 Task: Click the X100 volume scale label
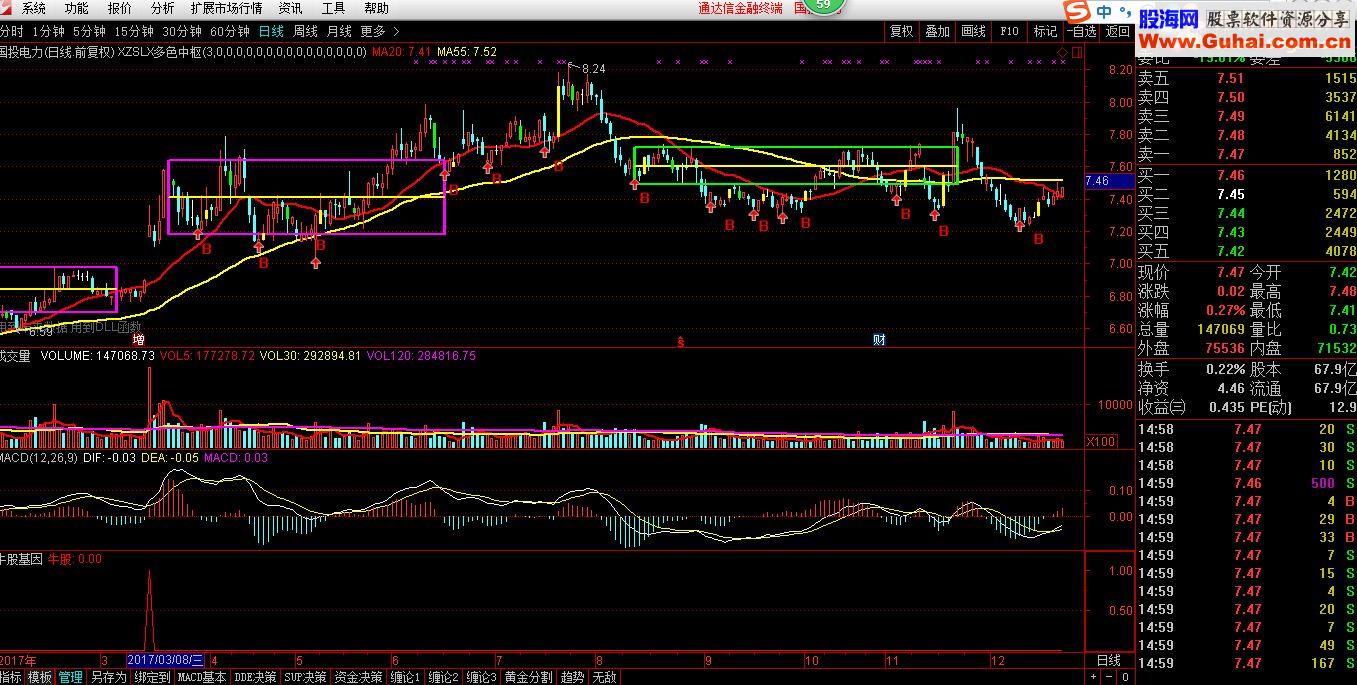click(1103, 441)
